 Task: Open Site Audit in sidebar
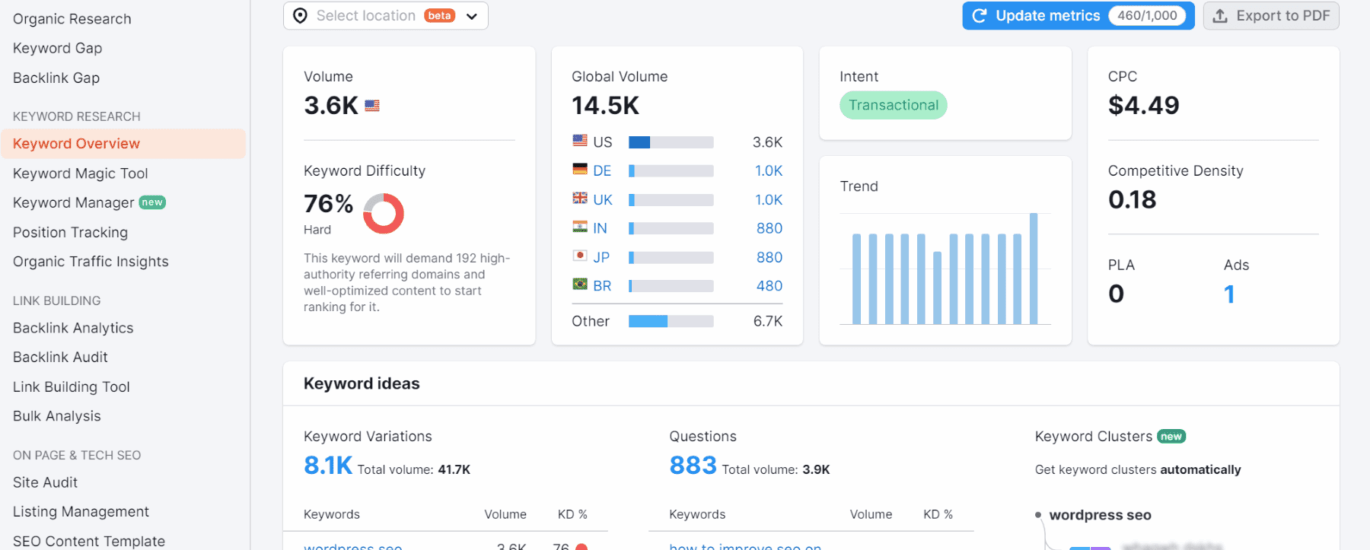click(x=45, y=482)
